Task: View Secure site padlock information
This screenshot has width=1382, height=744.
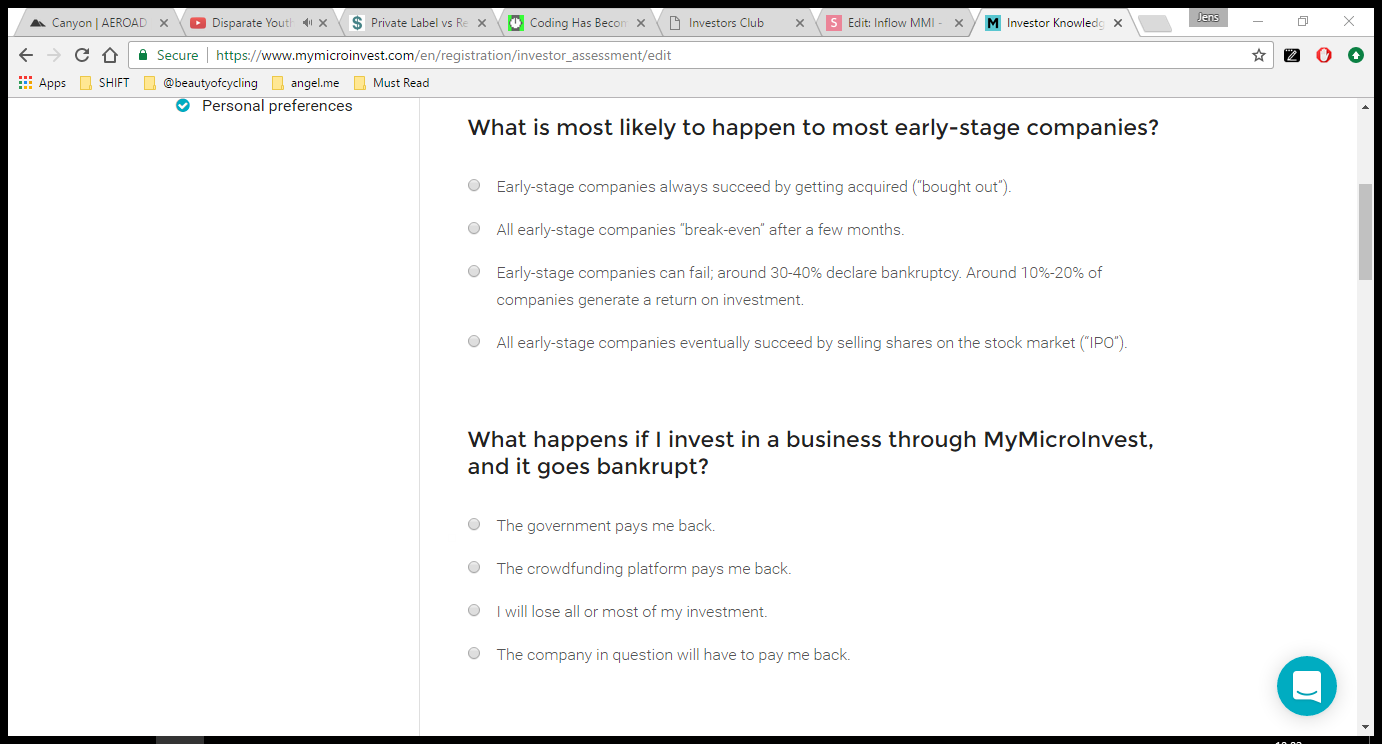Action: coord(168,55)
